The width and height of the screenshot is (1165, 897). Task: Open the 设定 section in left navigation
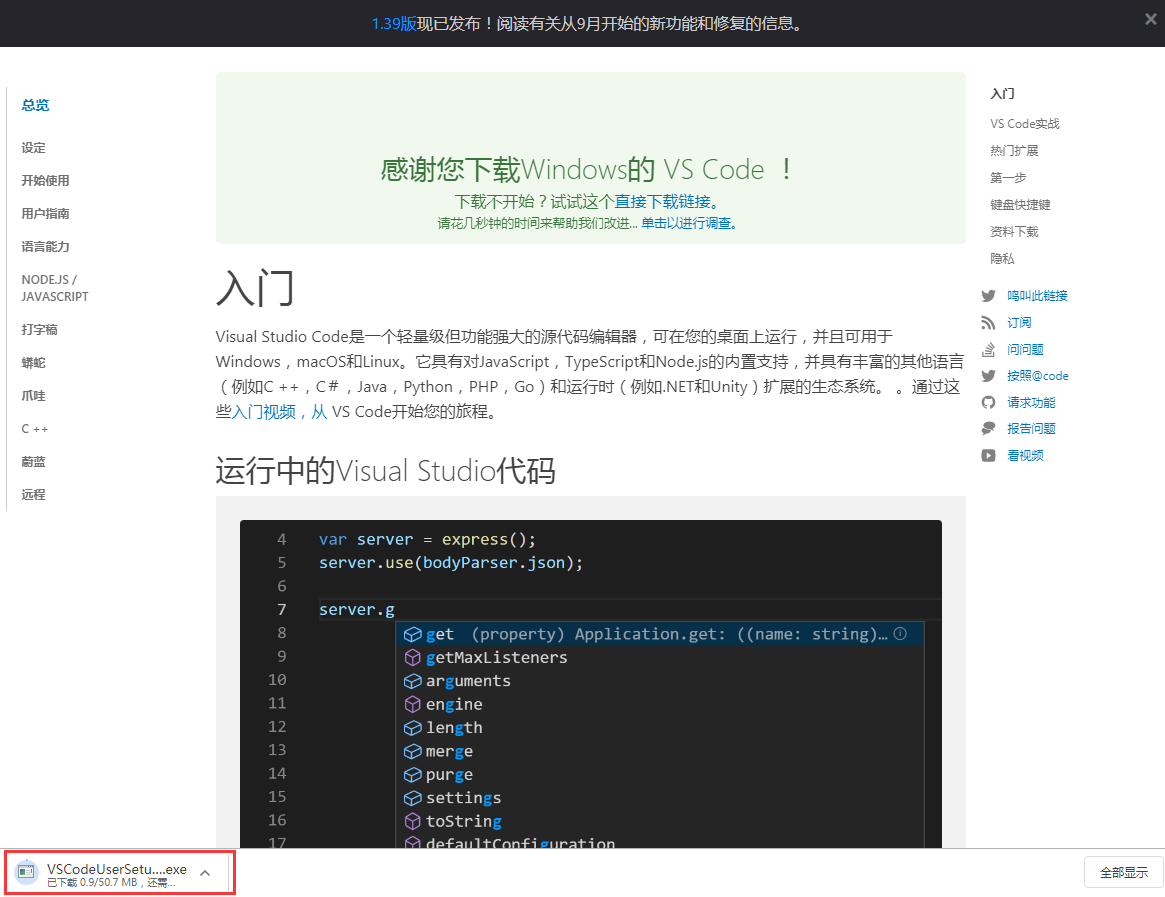click(x=32, y=147)
